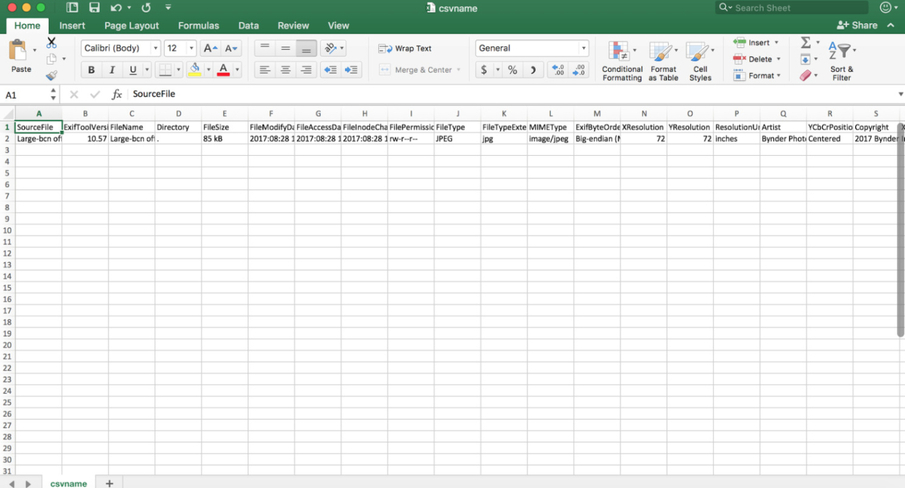Toggle Italic formatting
Image resolution: width=905 pixels, height=488 pixels.
coord(112,70)
